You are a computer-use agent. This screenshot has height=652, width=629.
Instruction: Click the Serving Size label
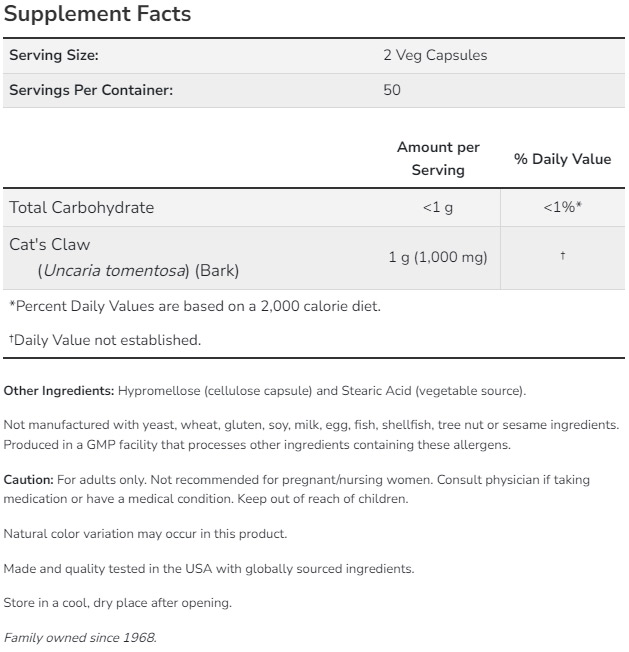click(x=53, y=55)
